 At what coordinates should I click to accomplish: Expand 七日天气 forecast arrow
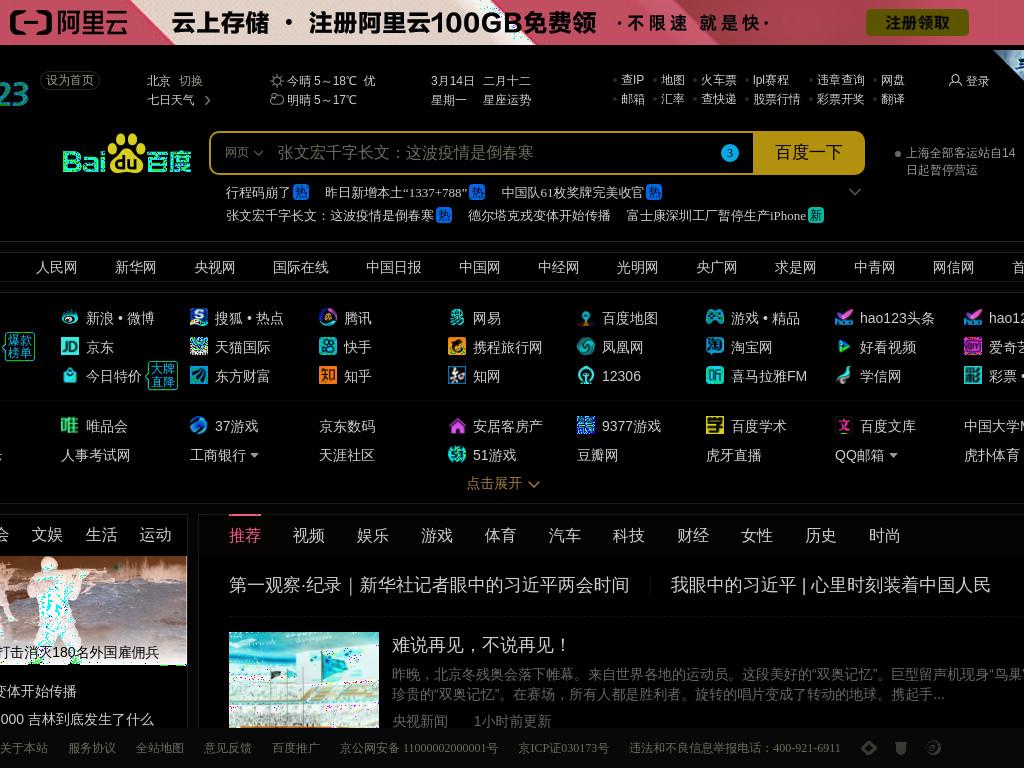pyautogui.click(x=207, y=100)
